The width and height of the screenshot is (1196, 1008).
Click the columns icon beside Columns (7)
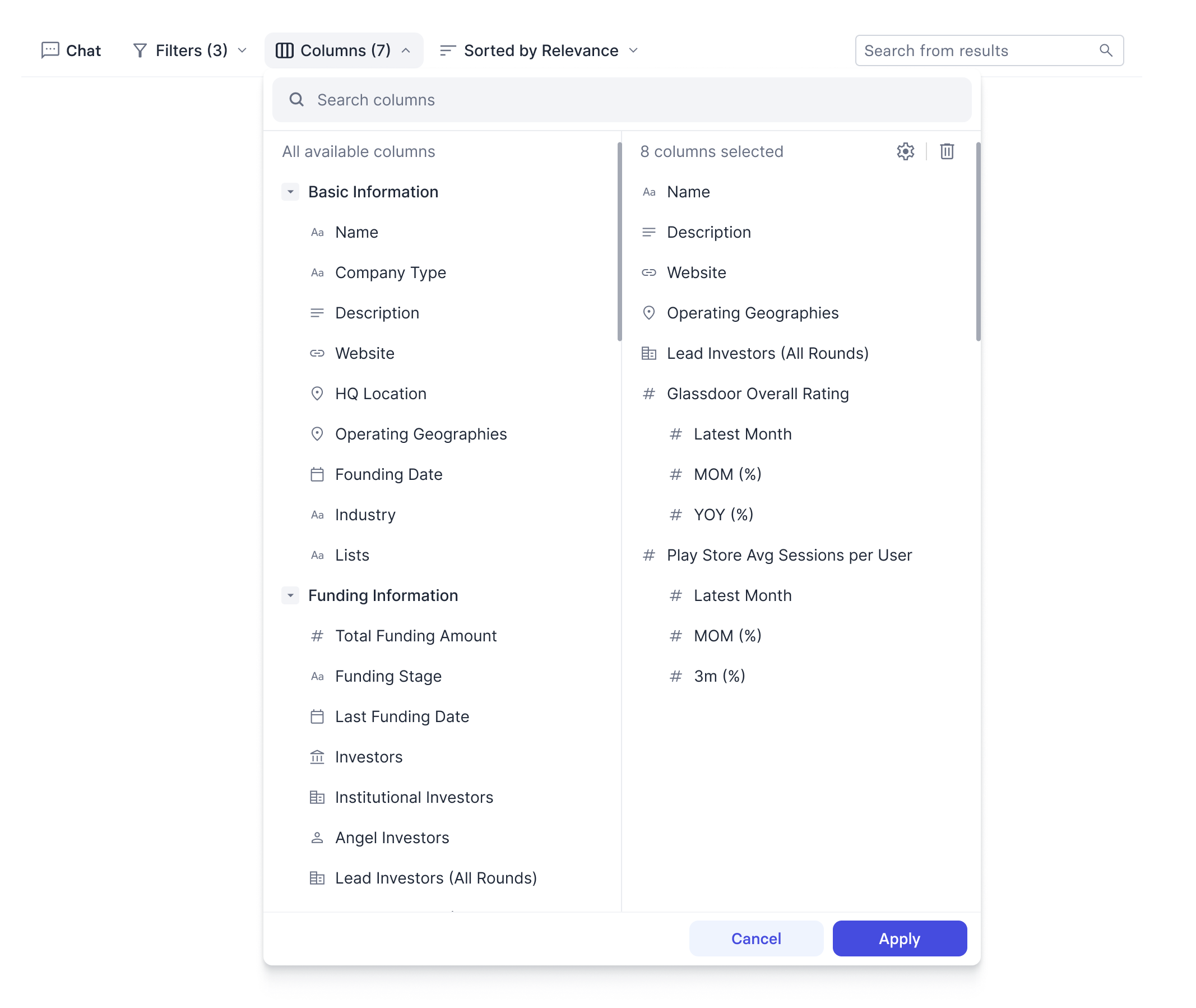285,50
